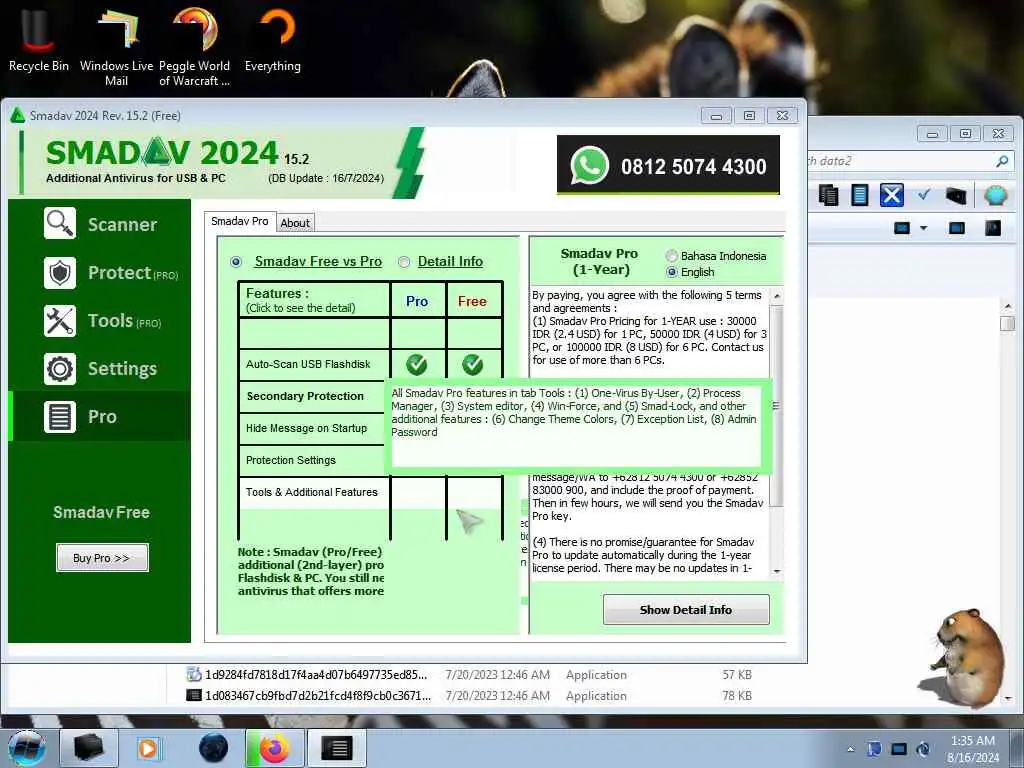Switch to the Smadav Pro tab

point(240,221)
